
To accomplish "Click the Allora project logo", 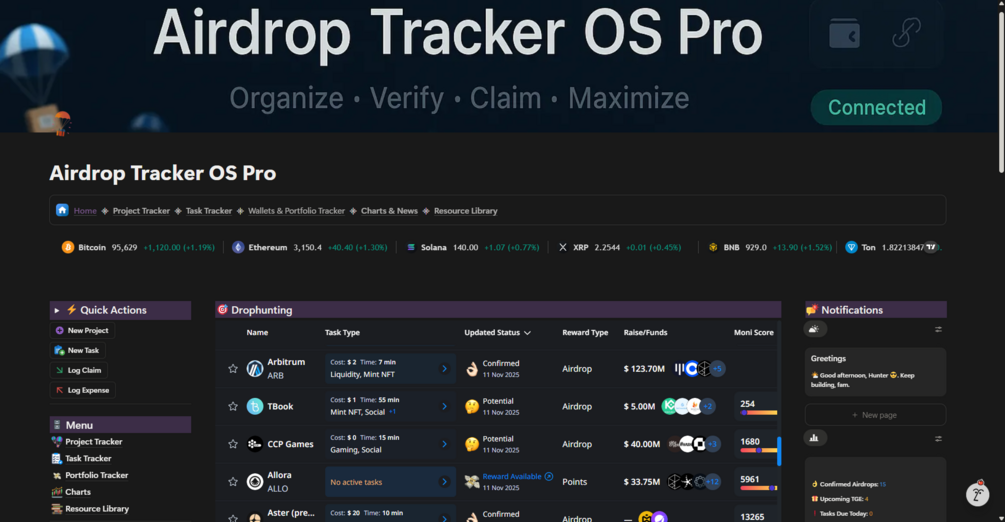I will point(254,482).
